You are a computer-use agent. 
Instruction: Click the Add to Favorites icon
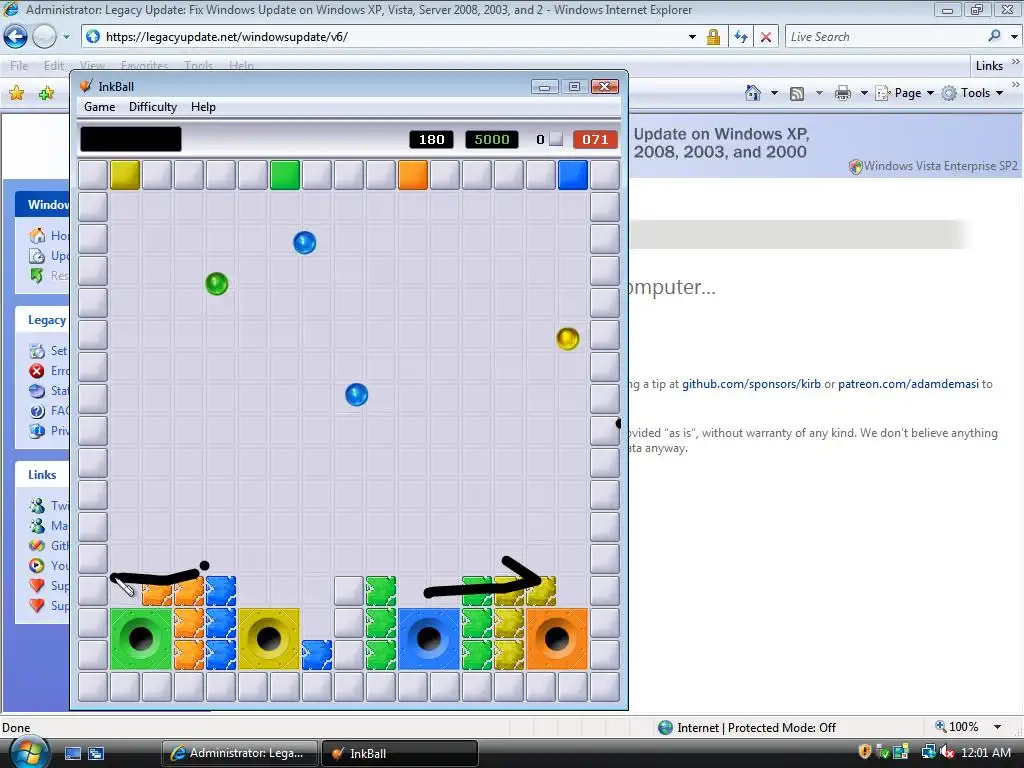click(46, 93)
